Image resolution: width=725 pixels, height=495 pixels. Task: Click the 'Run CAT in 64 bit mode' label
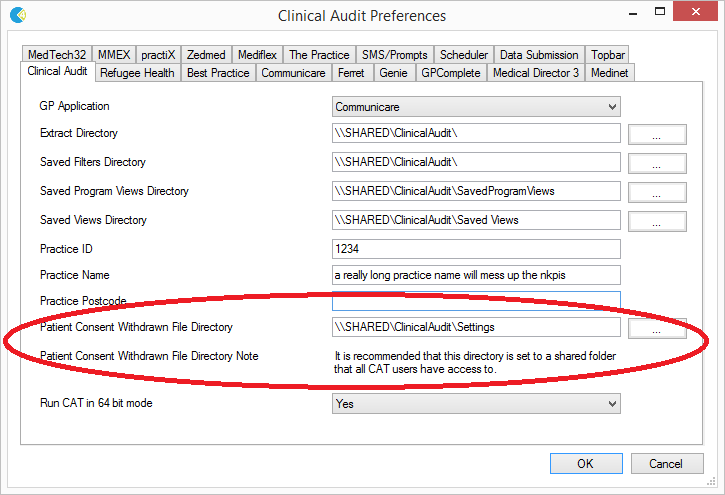click(x=96, y=403)
